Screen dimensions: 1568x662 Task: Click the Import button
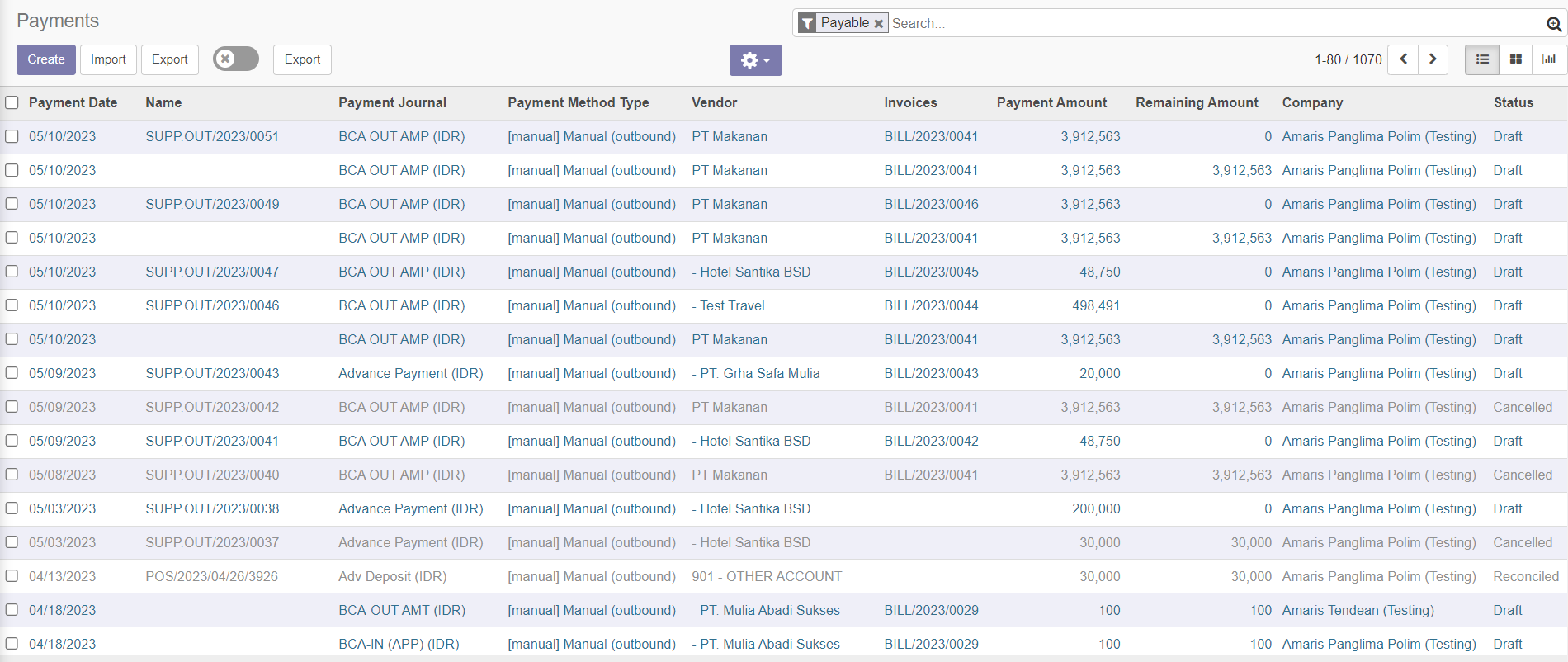(x=108, y=59)
